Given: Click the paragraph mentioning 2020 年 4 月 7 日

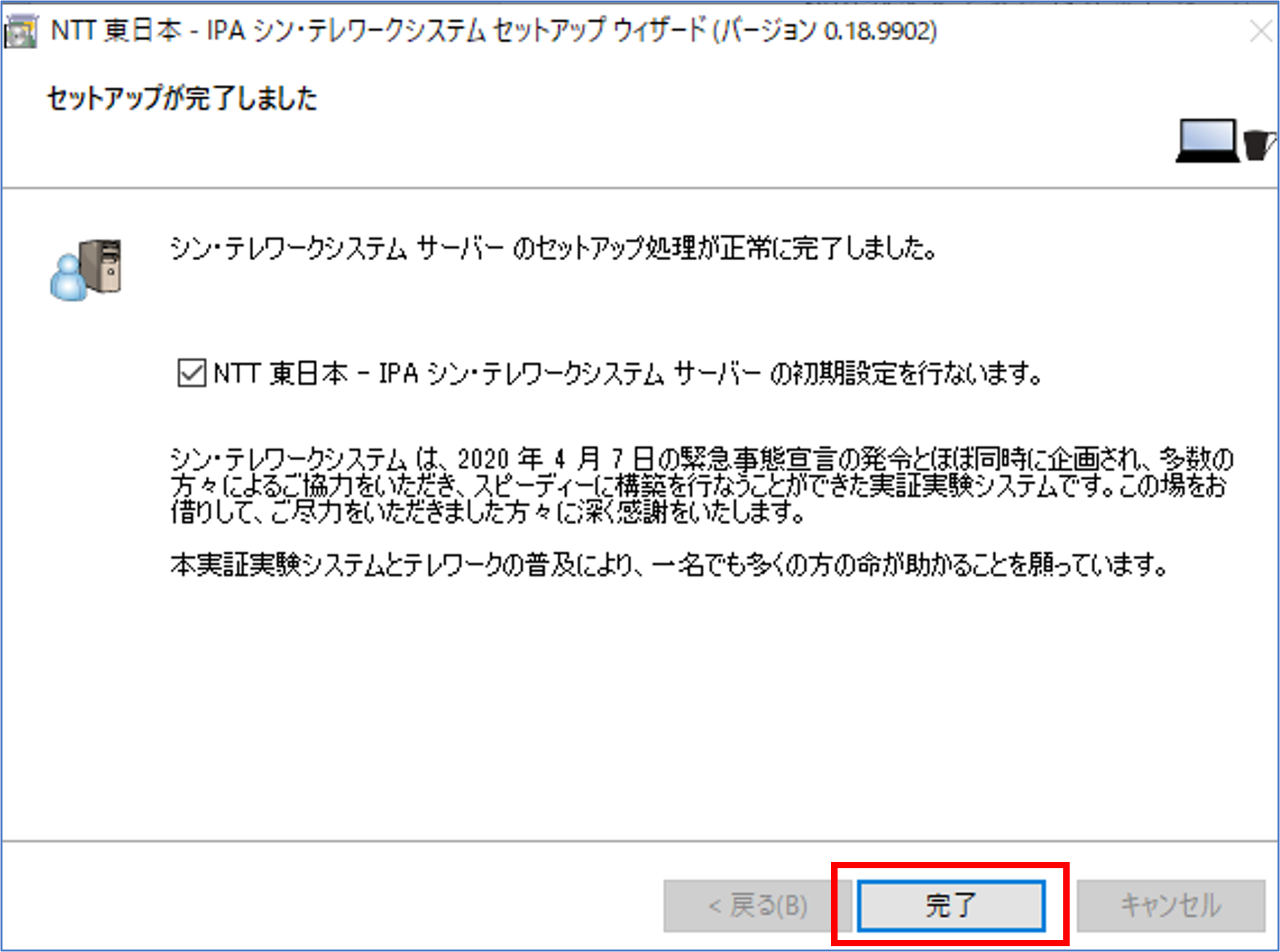Looking at the screenshot, I should pos(701,485).
